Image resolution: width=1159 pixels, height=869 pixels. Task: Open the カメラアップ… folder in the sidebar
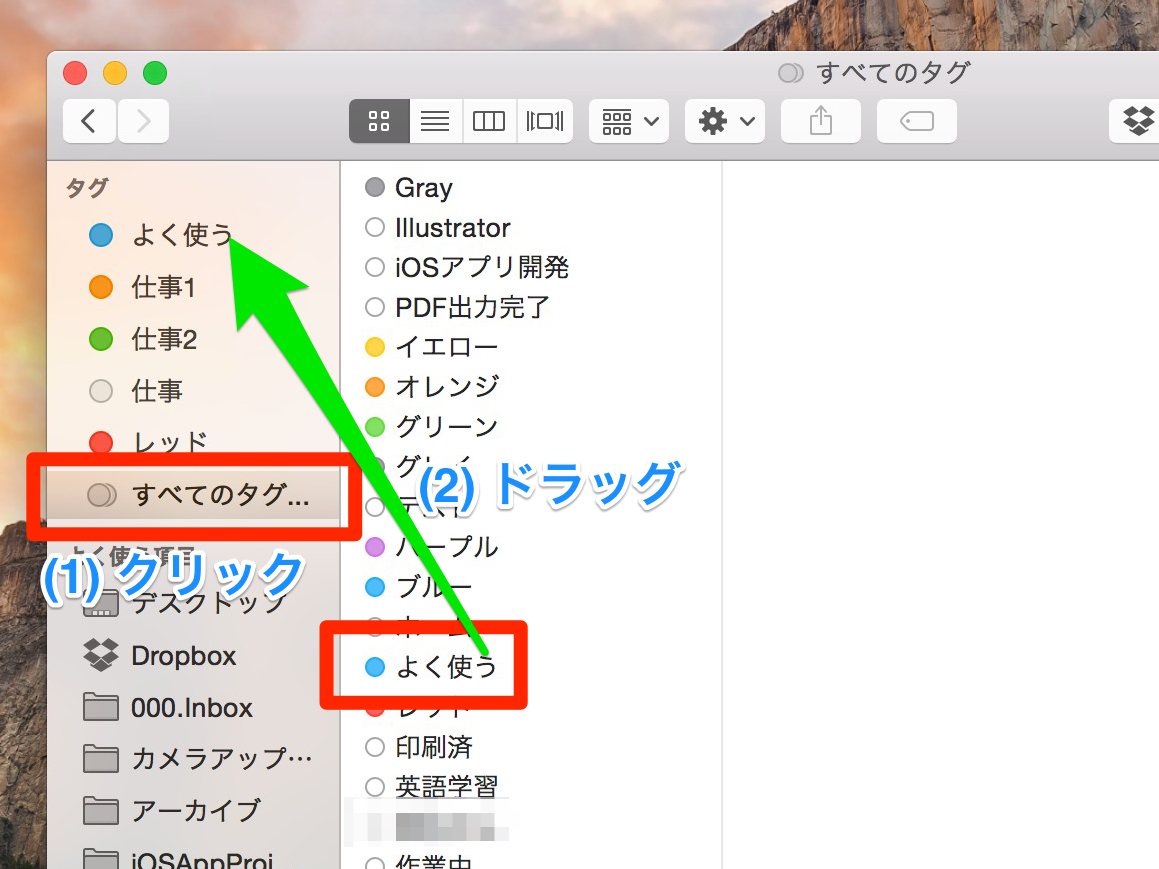click(x=194, y=759)
